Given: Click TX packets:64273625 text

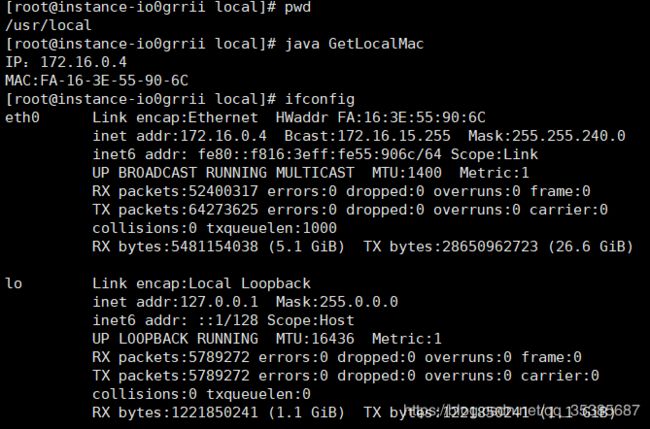Looking at the screenshot, I should tap(175, 210).
